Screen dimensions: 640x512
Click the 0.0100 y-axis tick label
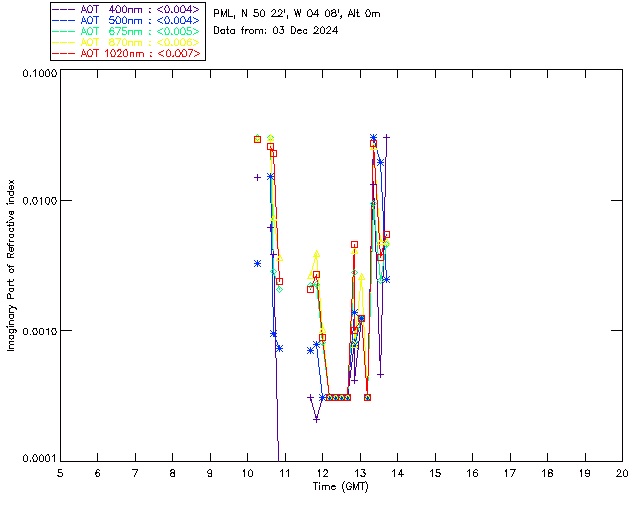coord(39,201)
